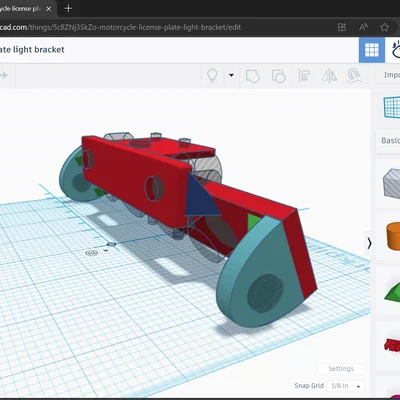Pick the red Text shape
The width and height of the screenshot is (400, 400).
coord(392,345)
